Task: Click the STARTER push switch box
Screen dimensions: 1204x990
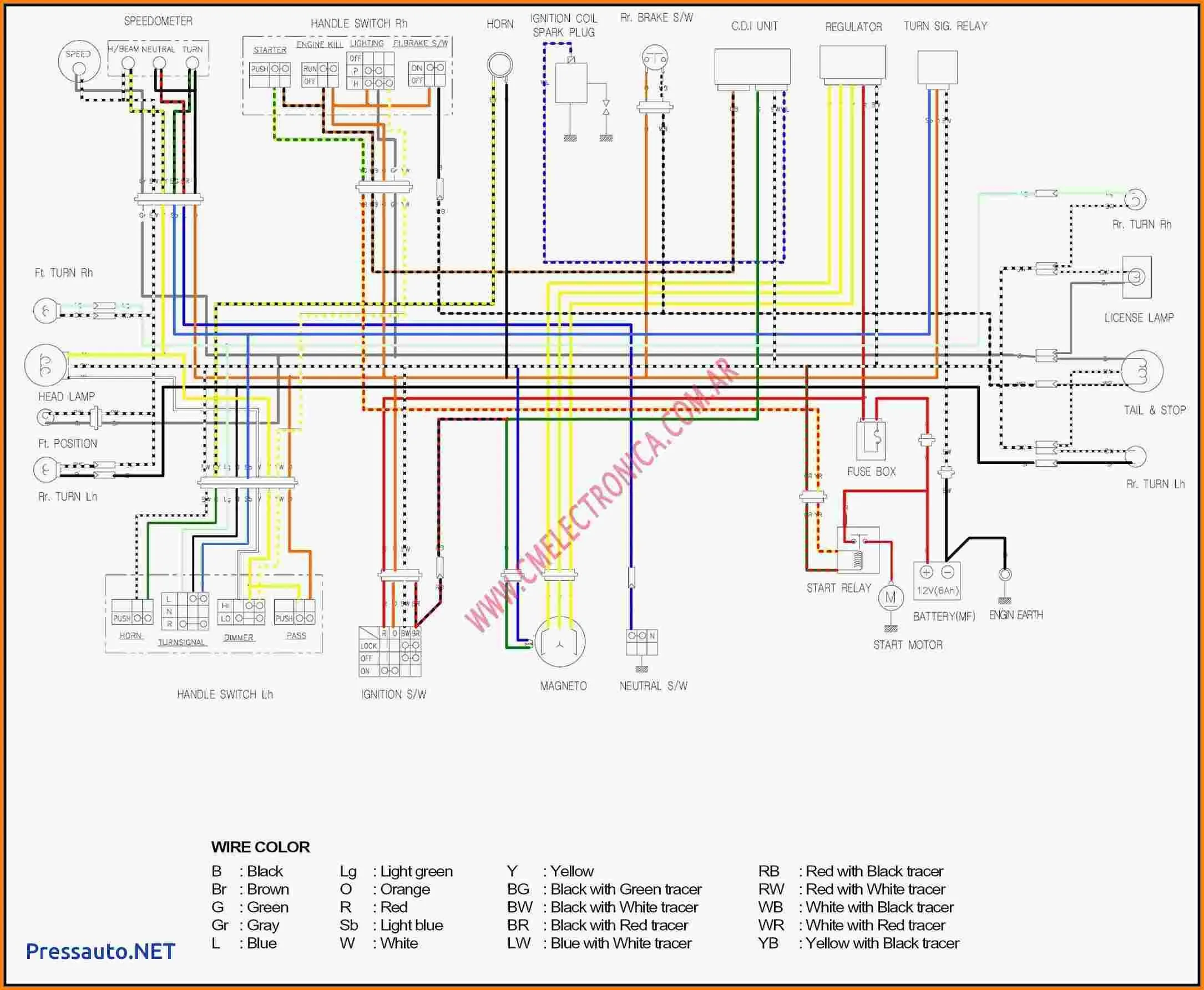Action: 270,75
